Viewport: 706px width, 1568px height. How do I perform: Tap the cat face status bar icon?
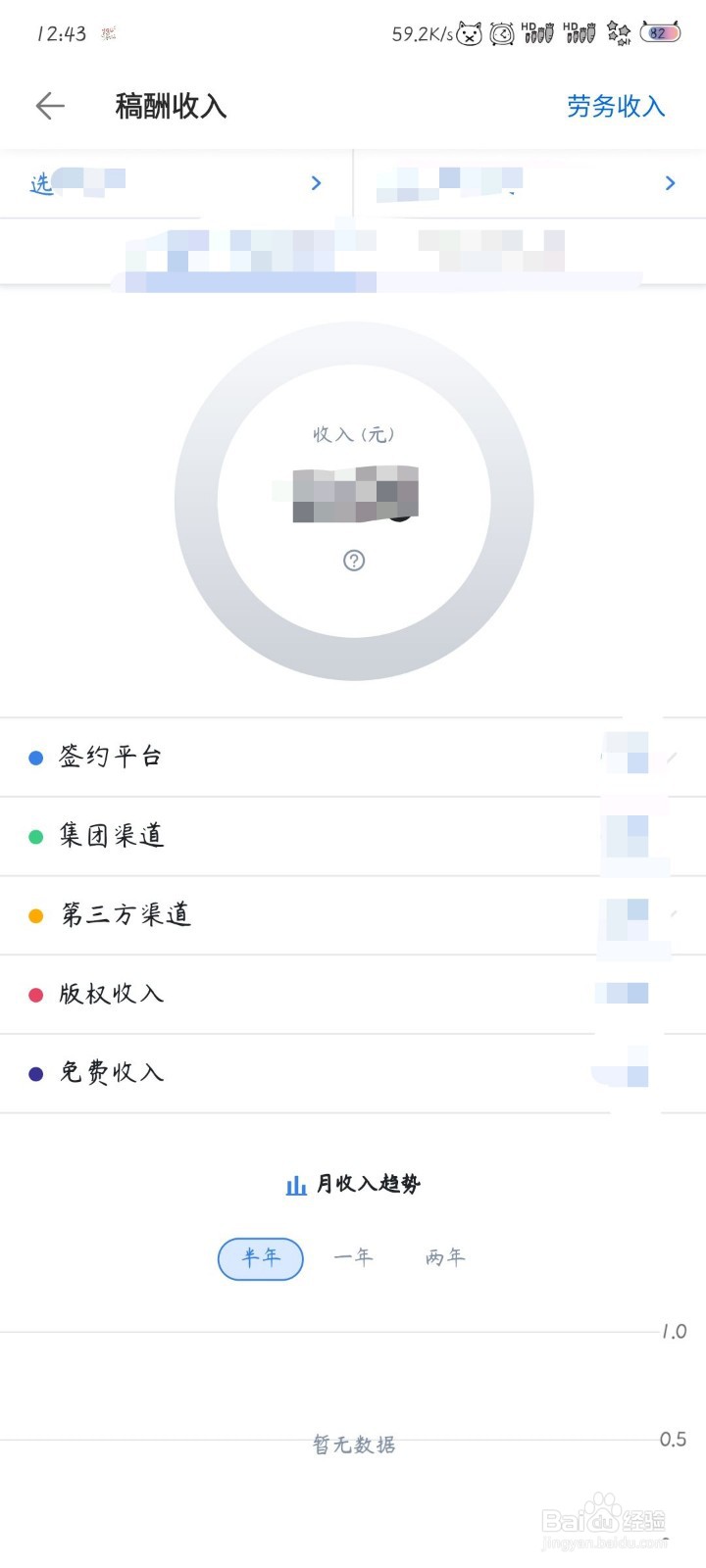pos(470,34)
